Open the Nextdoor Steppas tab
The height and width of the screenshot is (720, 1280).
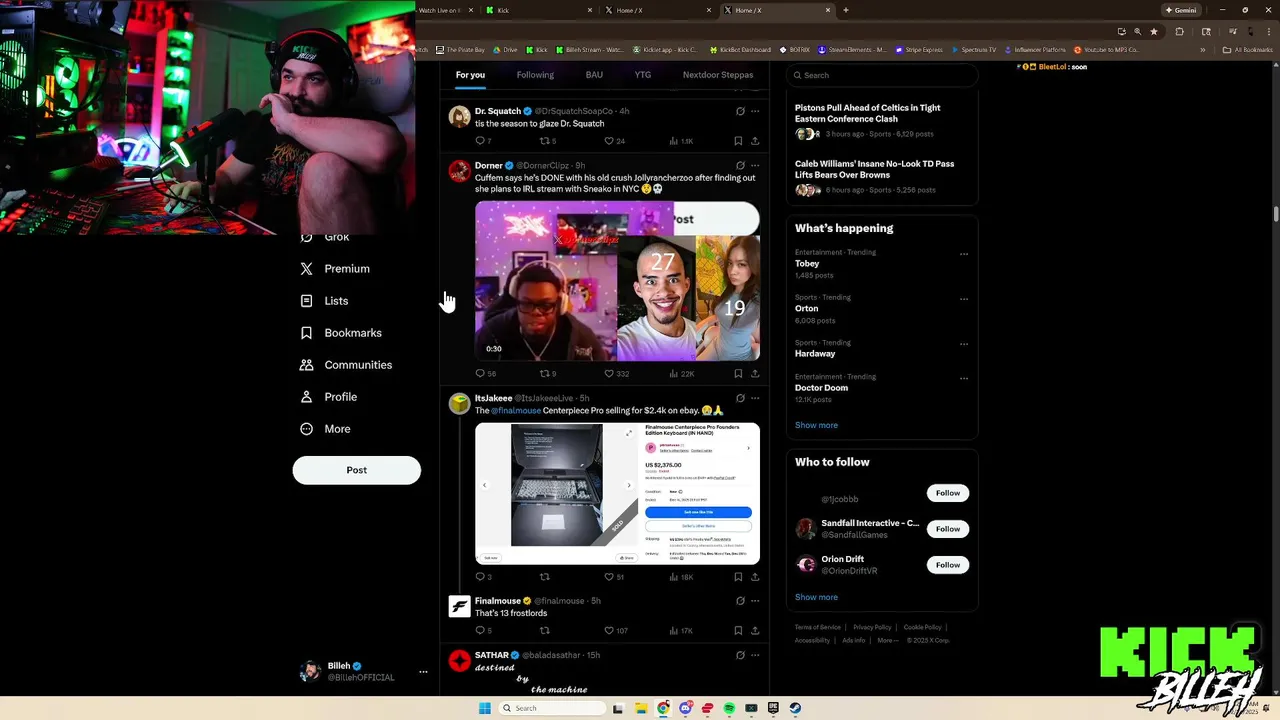click(x=718, y=75)
